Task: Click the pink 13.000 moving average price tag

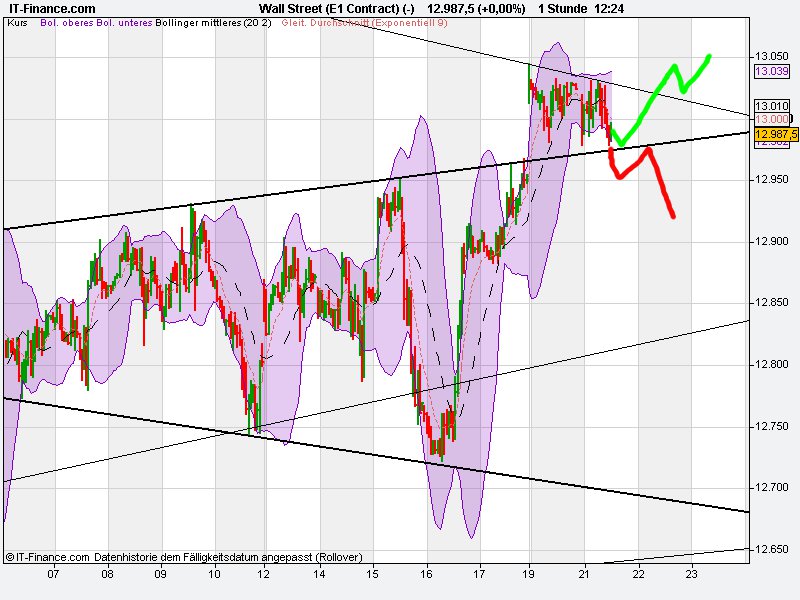Action: click(x=774, y=117)
